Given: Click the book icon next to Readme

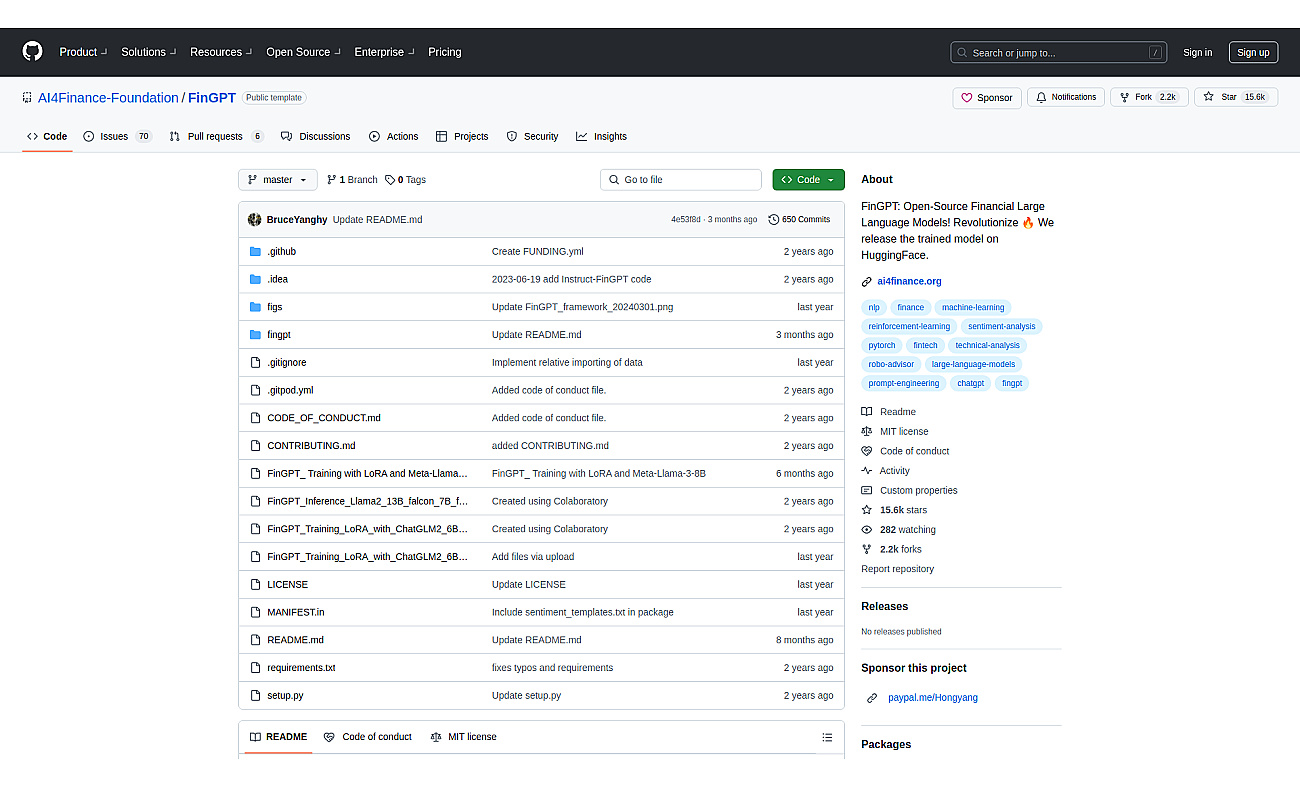Looking at the screenshot, I should [867, 412].
